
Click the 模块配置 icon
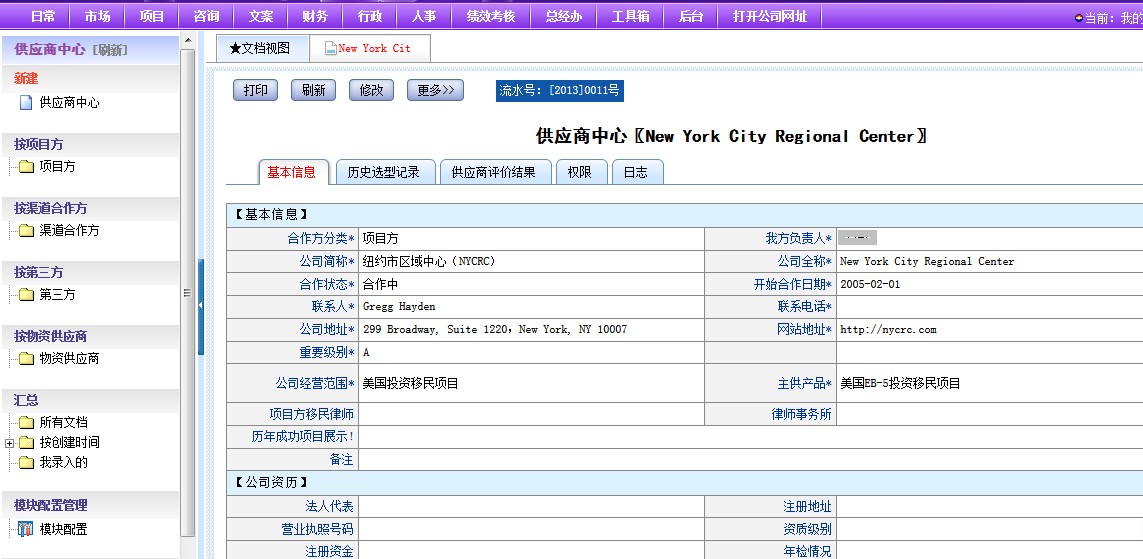[x=26, y=529]
